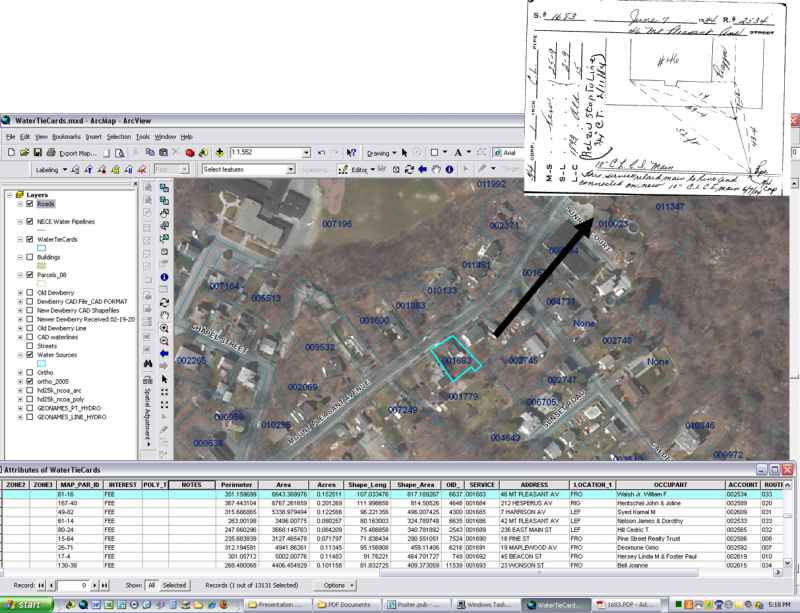Activate the Zoom In magnifier tool
This screenshot has height=613, width=800.
[164, 327]
